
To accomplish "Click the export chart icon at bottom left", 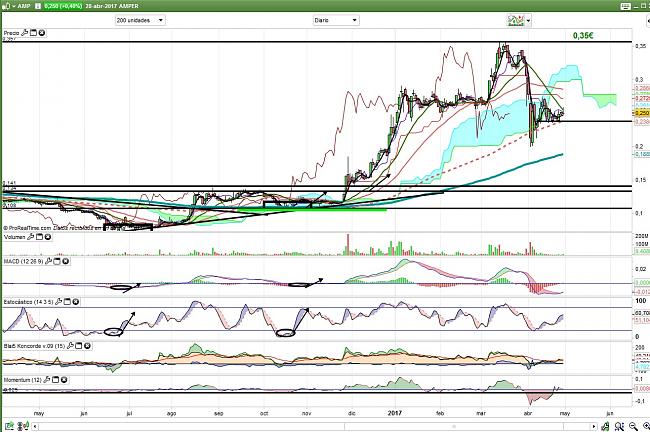I will pyautogui.click(x=9, y=426).
